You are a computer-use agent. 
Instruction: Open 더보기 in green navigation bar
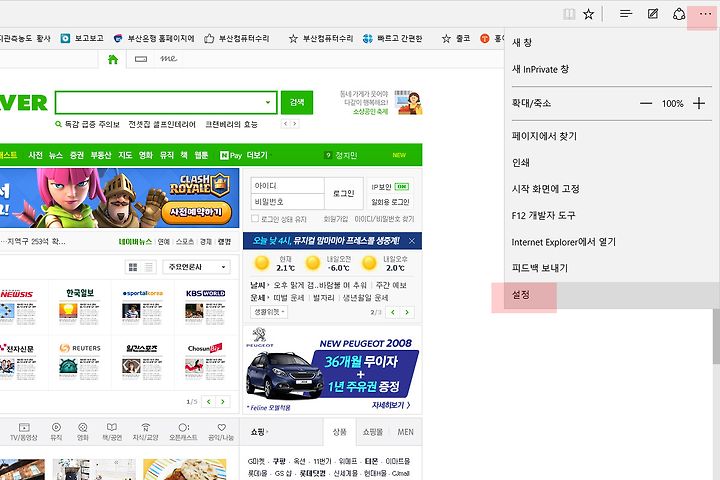pos(257,155)
